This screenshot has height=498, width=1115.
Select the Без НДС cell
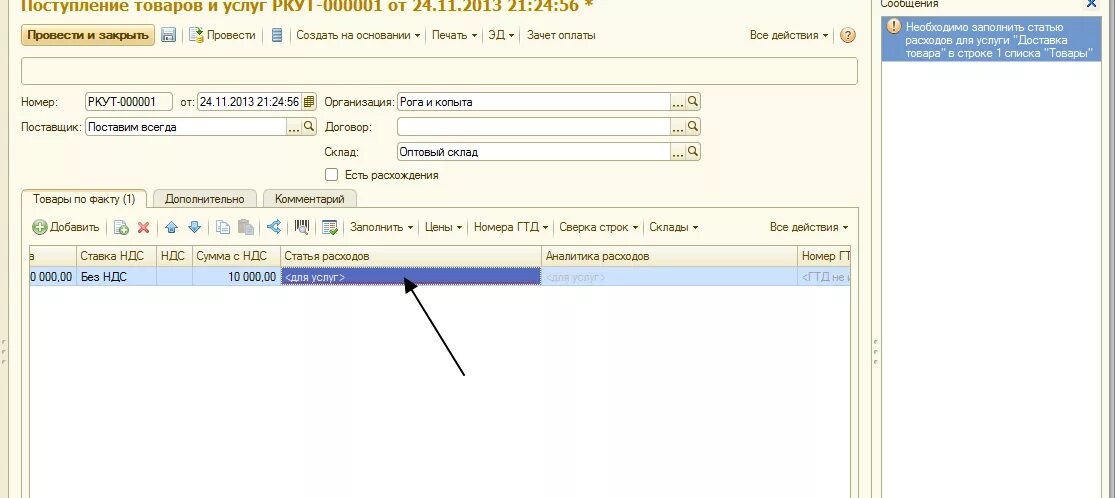tap(117, 277)
